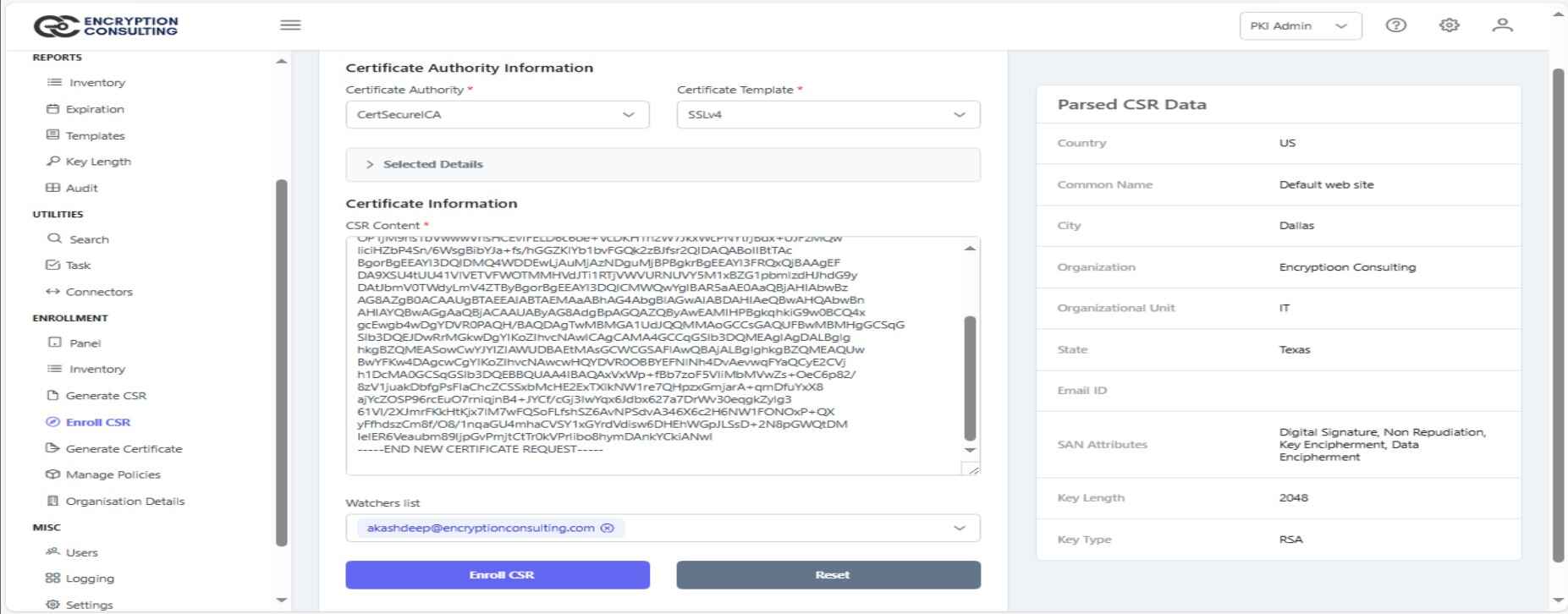
Task: Expand the Watchers list dropdown
Action: coord(959,528)
